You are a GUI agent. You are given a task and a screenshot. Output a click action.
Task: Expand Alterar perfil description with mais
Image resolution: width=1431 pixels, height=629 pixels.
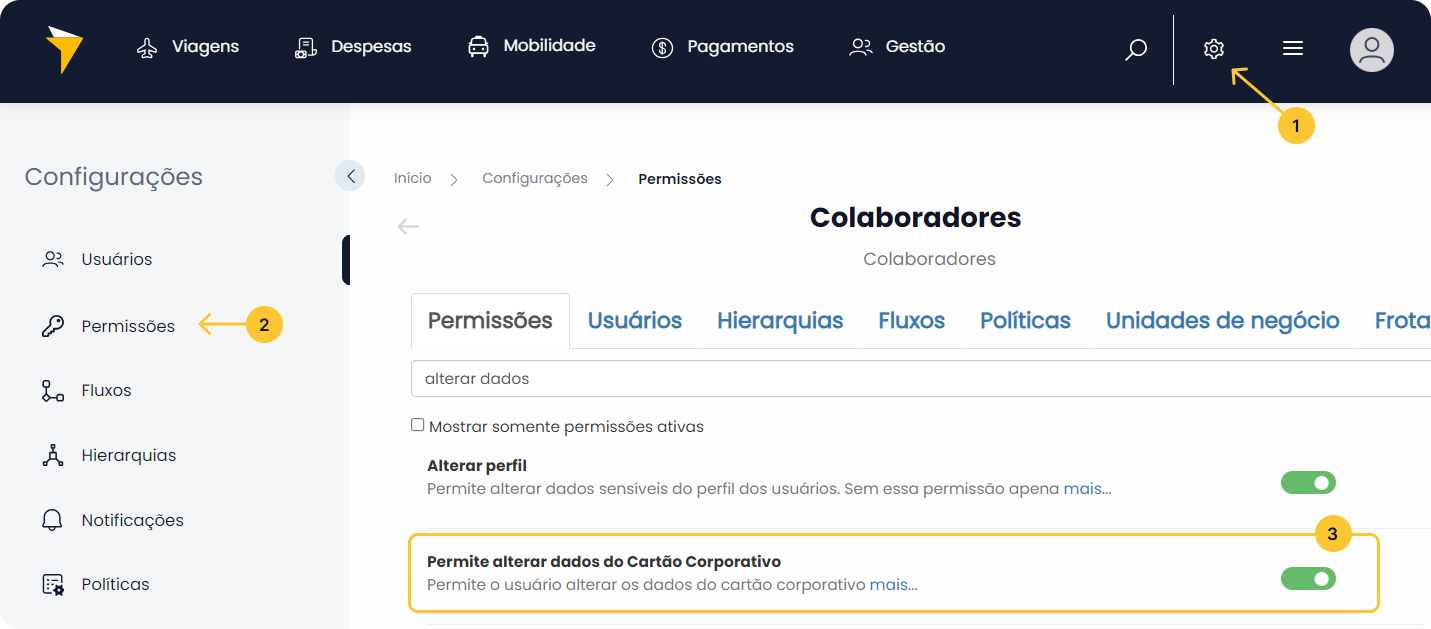[x=1087, y=489]
